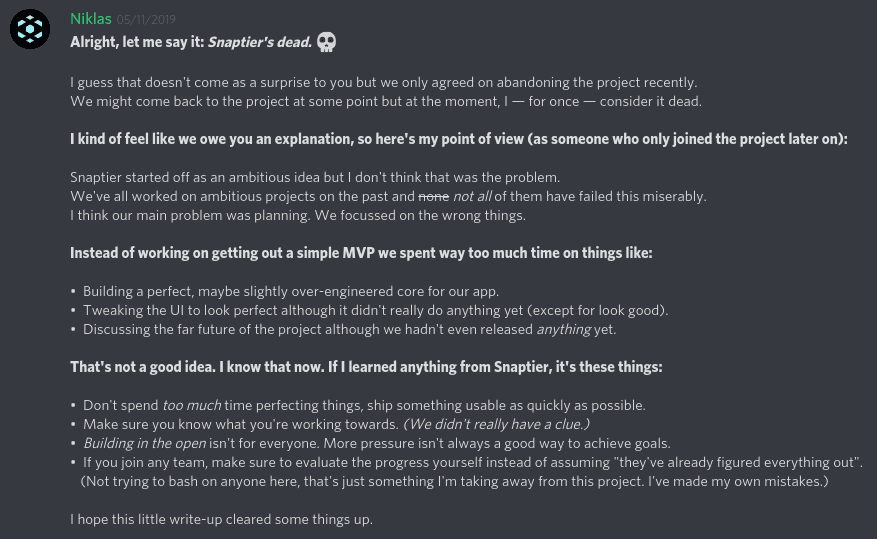
Task: Click the 05/11/2019 message timestamp
Action: [146, 20]
